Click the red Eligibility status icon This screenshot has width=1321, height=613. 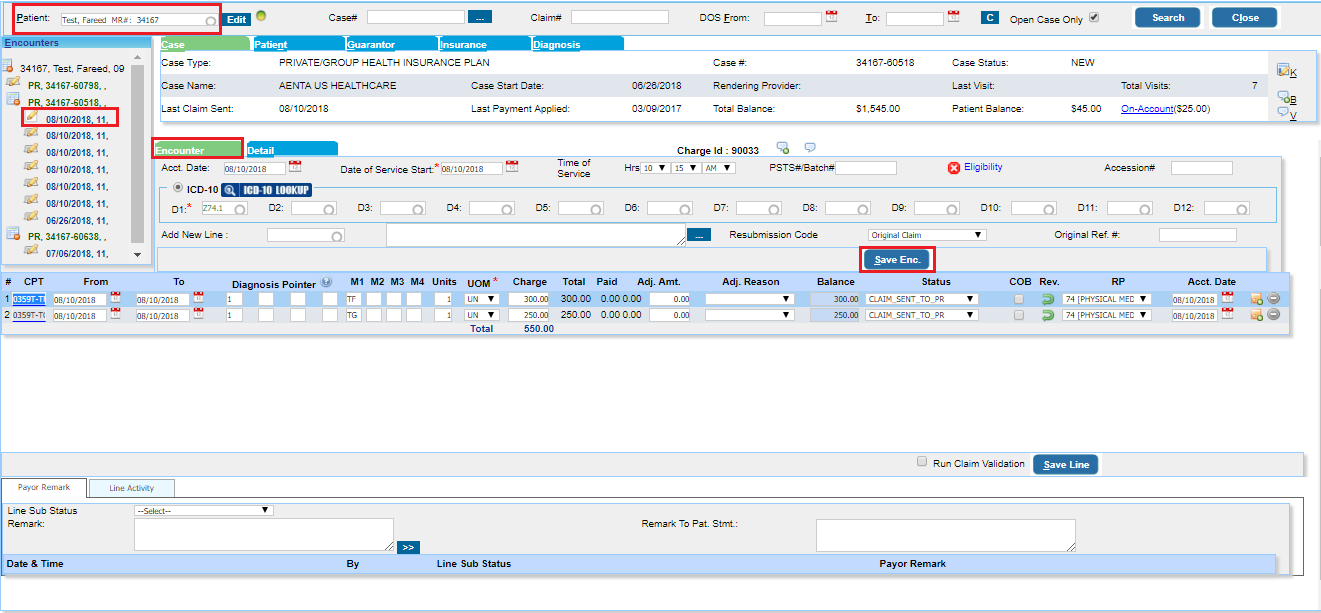tap(954, 168)
